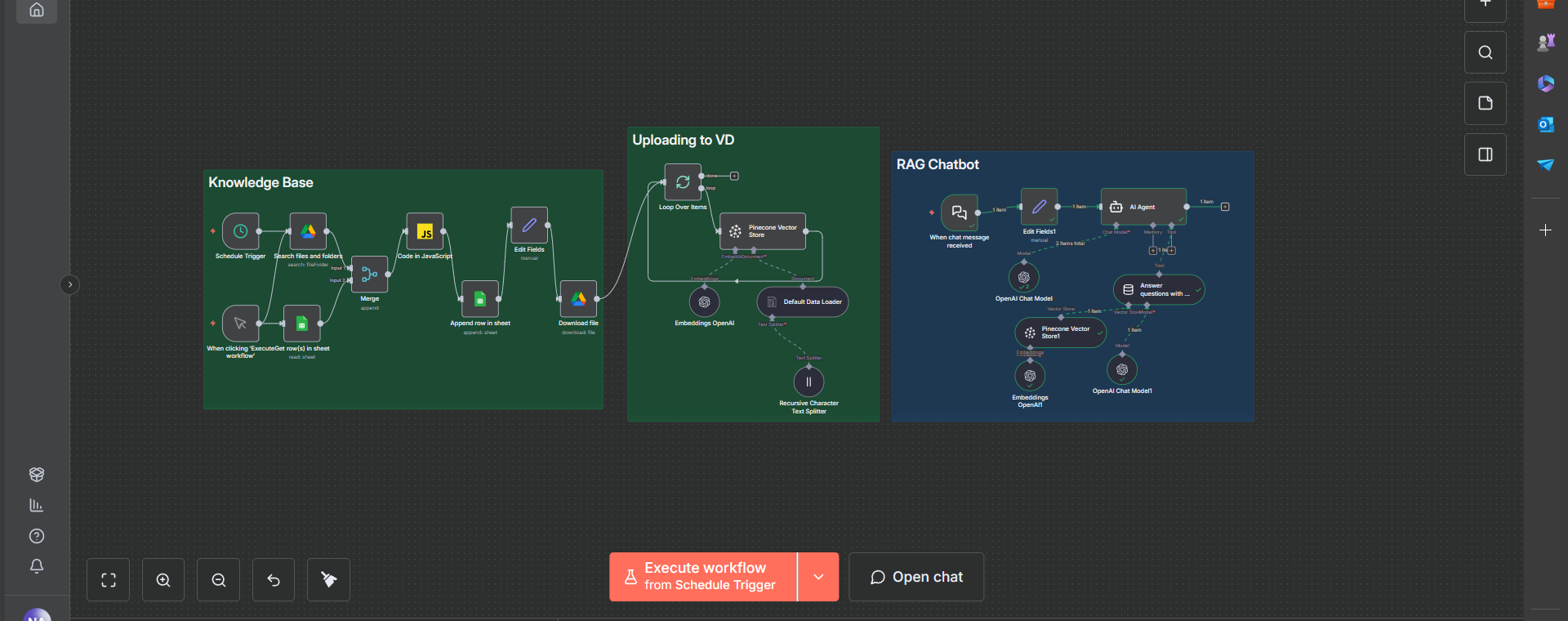This screenshot has width=1568, height=621.
Task: Open the Default Data Loader node
Action: (x=803, y=302)
